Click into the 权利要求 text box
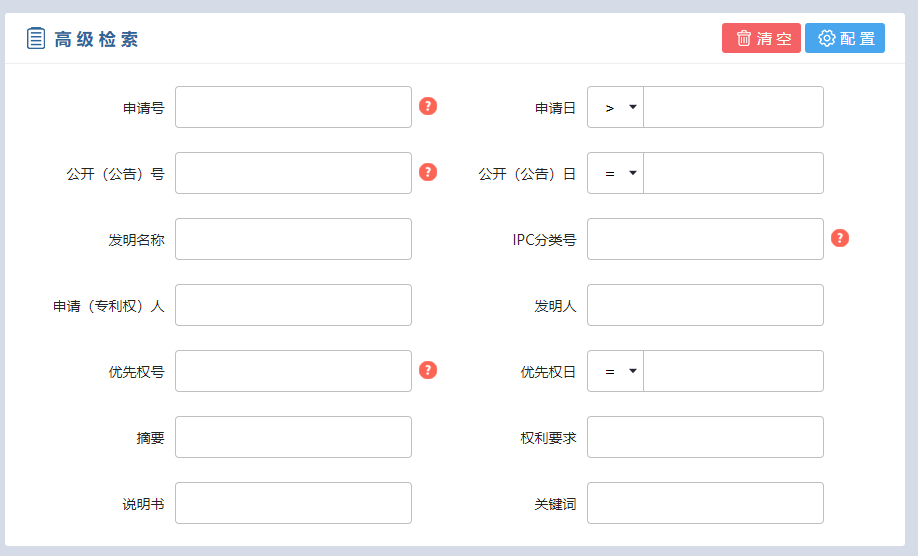Screen dimensions: 918x556 coord(705,437)
